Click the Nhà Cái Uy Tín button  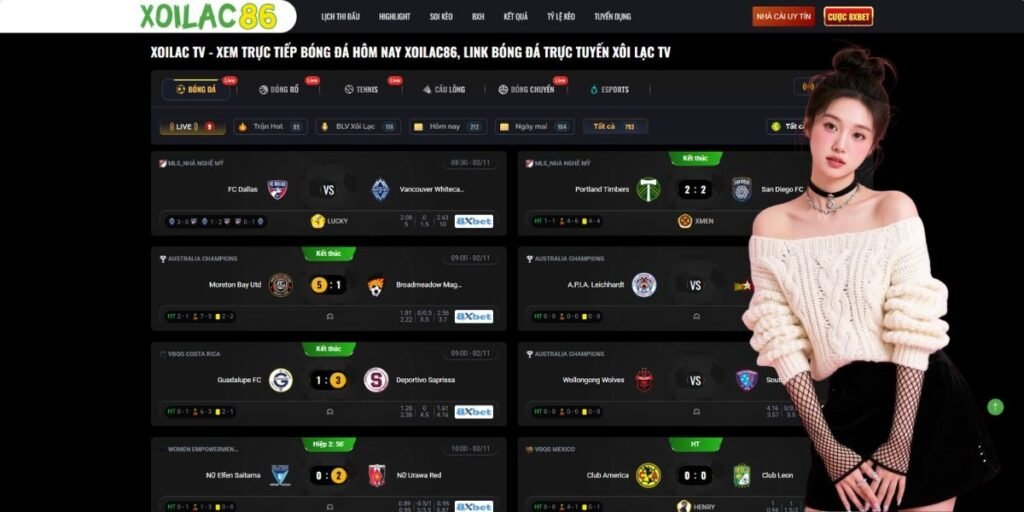[784, 16]
